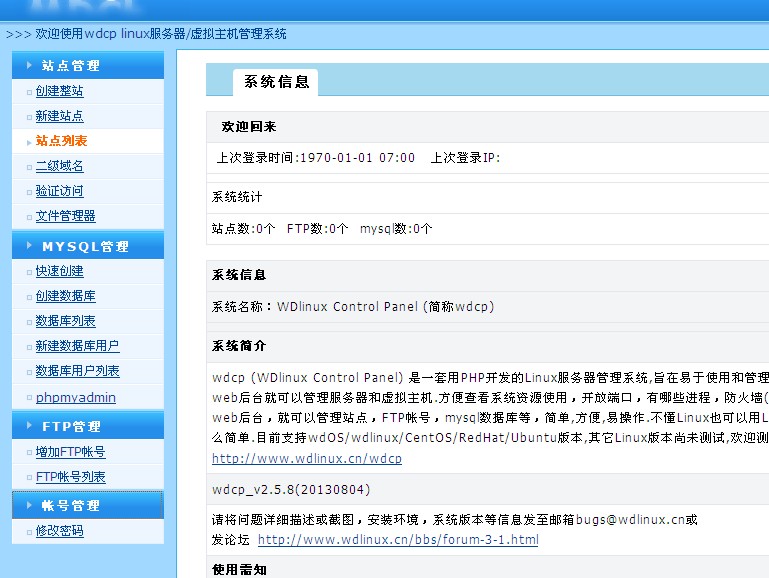Click the small icon beside 创建整站
The height and width of the screenshot is (578, 769).
coord(27,92)
